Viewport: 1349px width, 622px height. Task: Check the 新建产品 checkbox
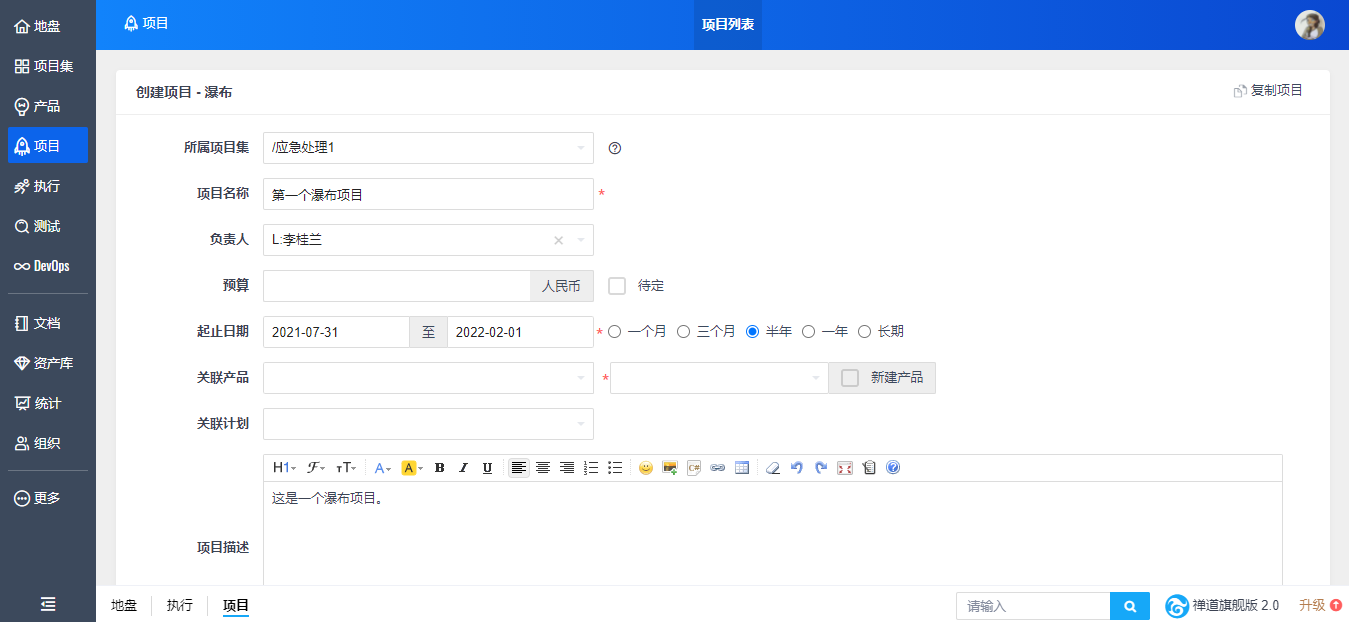[850, 378]
